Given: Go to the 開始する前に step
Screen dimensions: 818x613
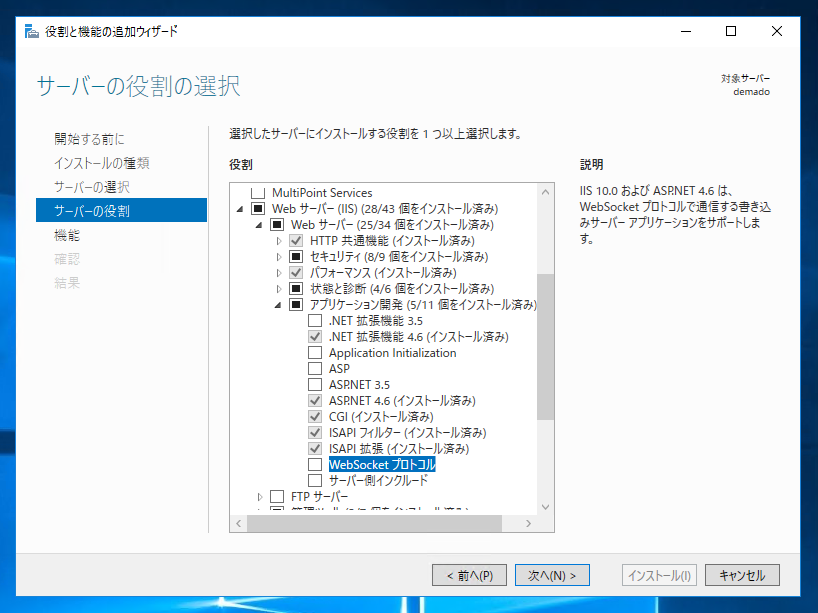Looking at the screenshot, I should click(x=89, y=139).
